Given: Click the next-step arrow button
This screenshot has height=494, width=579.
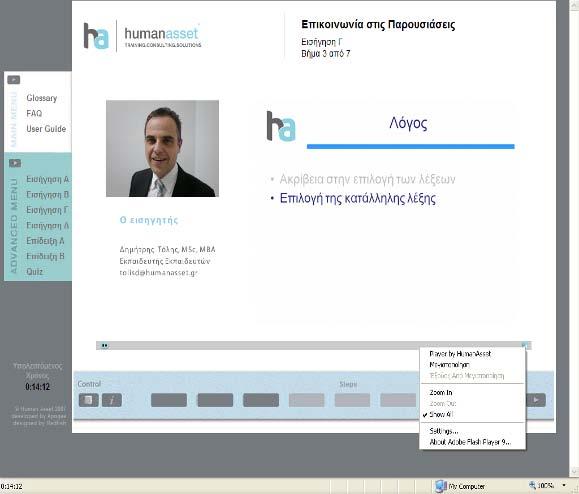Looking at the screenshot, I should point(536,400).
